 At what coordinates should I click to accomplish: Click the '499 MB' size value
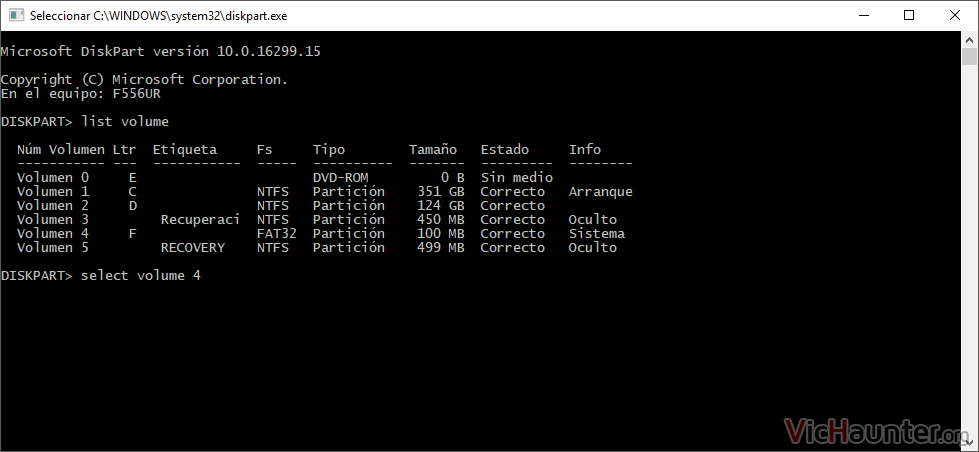point(440,248)
